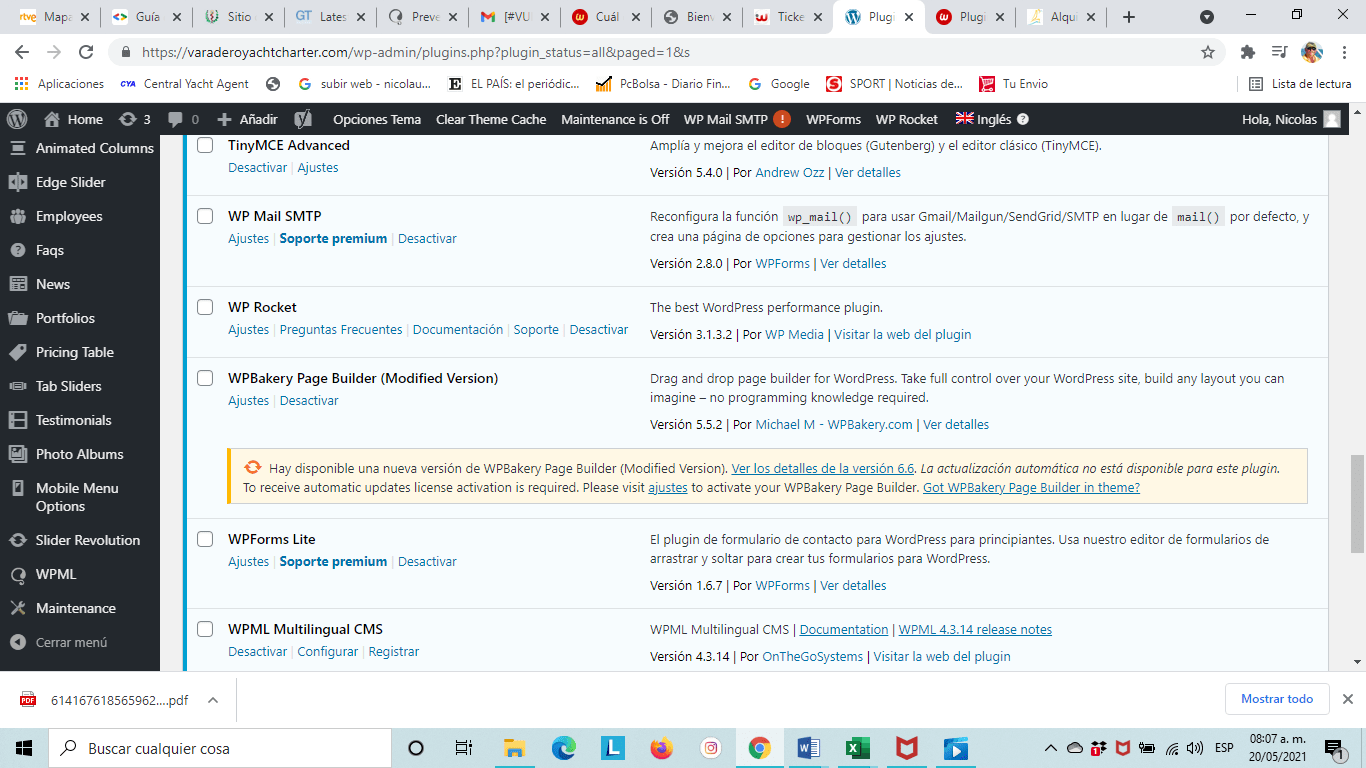
Task: Select the WP Mail SMTP plugin checkbox
Action: [205, 216]
